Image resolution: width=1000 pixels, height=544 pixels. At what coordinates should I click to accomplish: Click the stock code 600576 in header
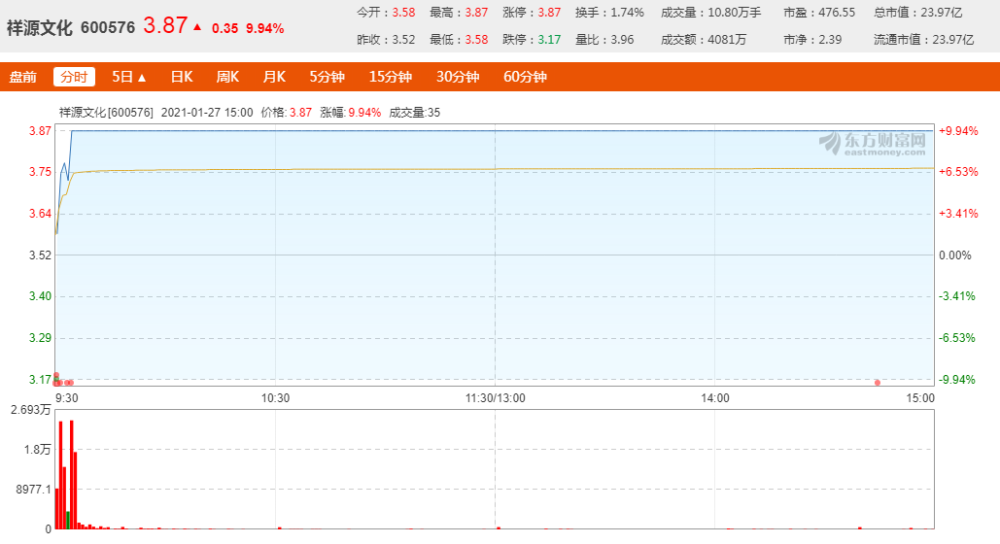point(108,28)
